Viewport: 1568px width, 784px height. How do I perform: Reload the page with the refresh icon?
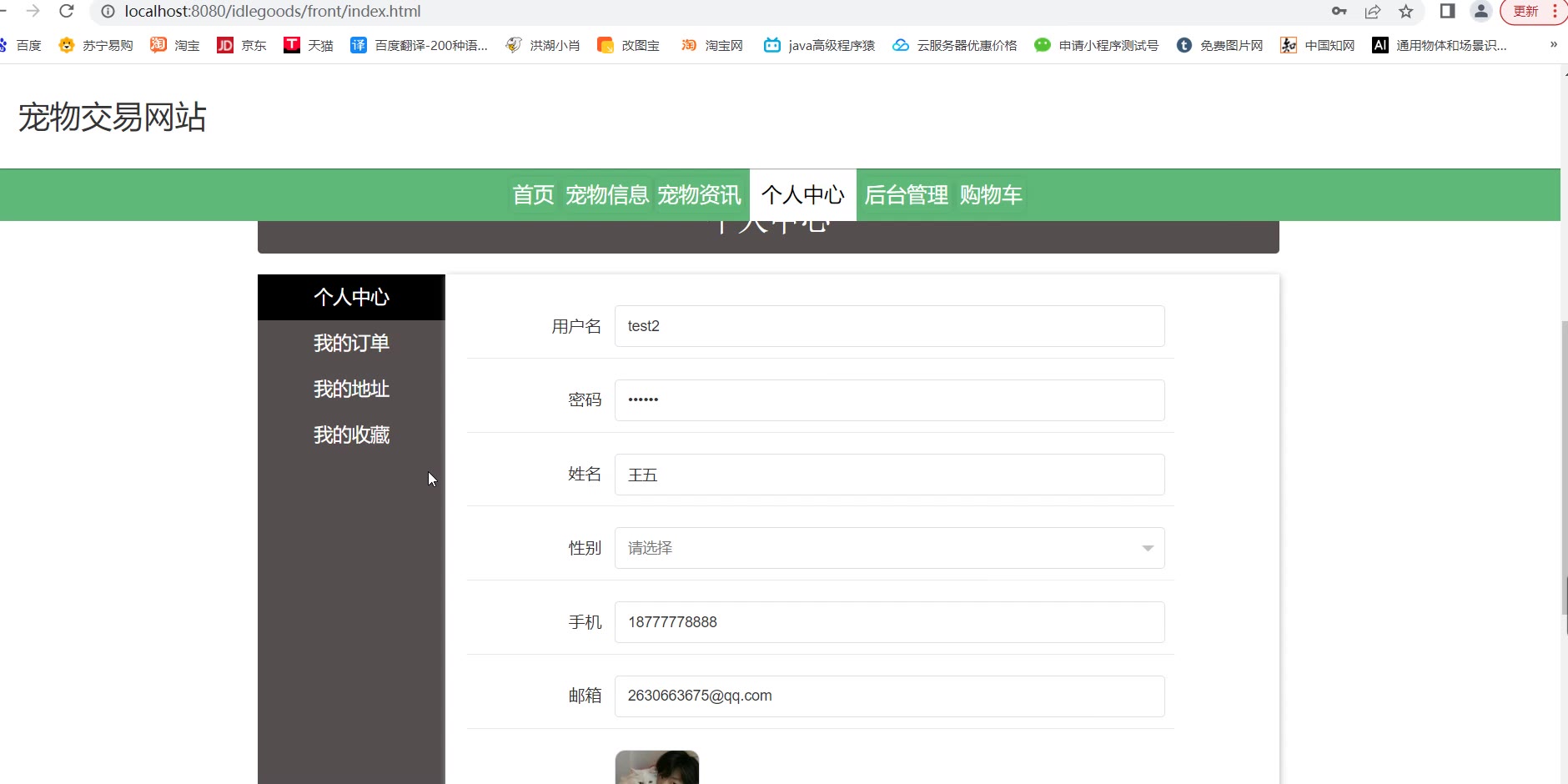(67, 11)
